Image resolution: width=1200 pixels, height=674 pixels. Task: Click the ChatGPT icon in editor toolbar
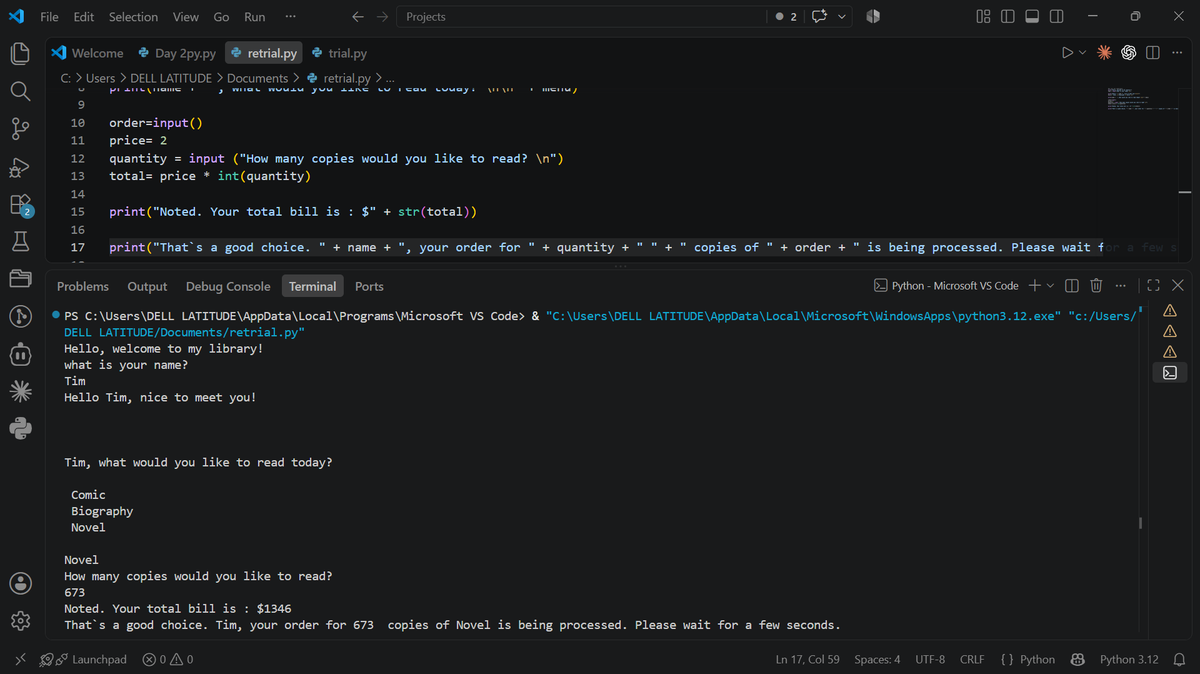pos(1128,53)
